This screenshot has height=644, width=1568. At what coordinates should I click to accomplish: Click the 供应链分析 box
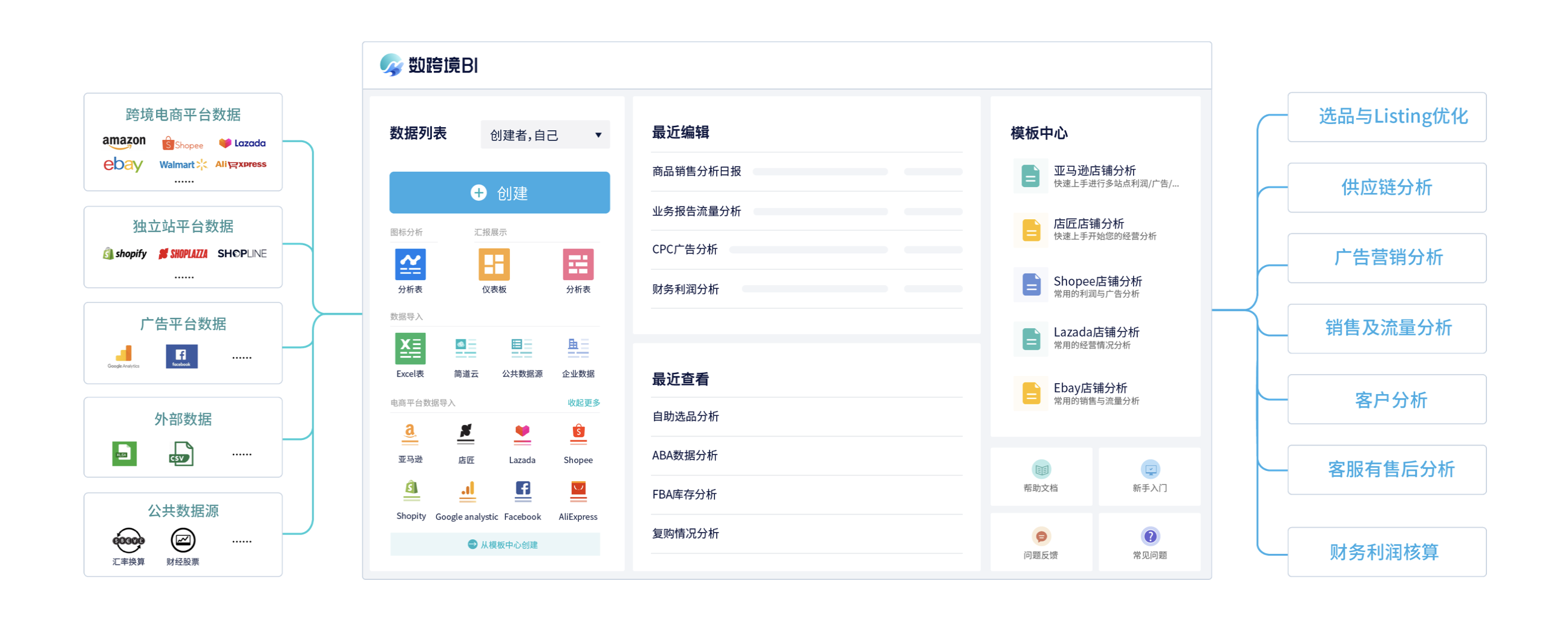pyautogui.click(x=1387, y=188)
